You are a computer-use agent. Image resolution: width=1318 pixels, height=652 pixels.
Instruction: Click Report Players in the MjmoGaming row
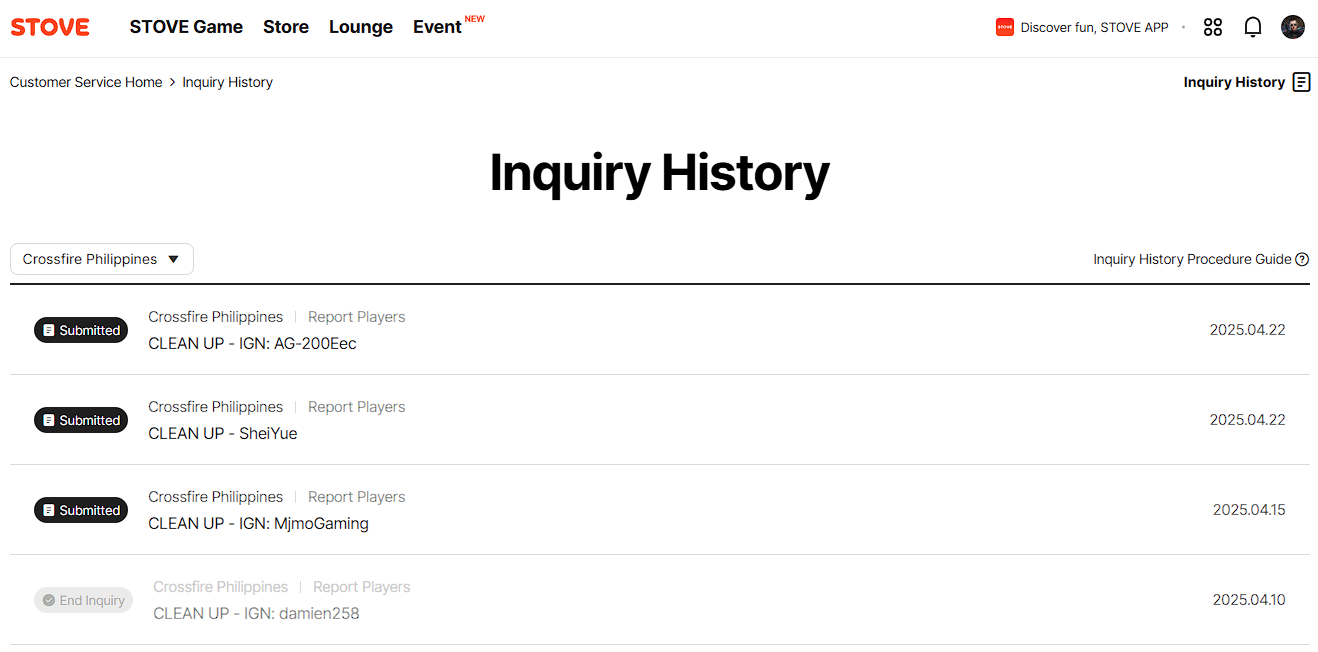click(356, 497)
